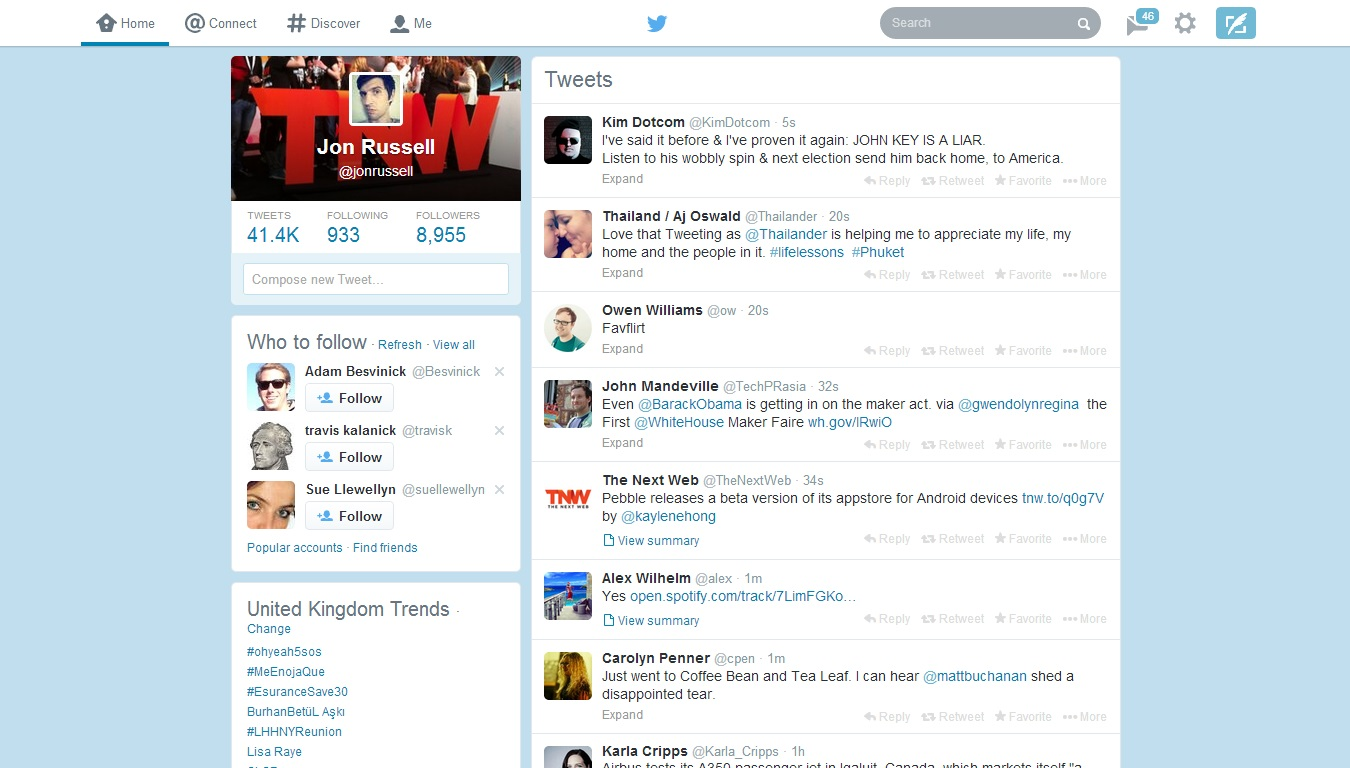This screenshot has height=768, width=1350.
Task: Expand the Thailand / Aj Oswald tweet
Action: click(x=622, y=273)
